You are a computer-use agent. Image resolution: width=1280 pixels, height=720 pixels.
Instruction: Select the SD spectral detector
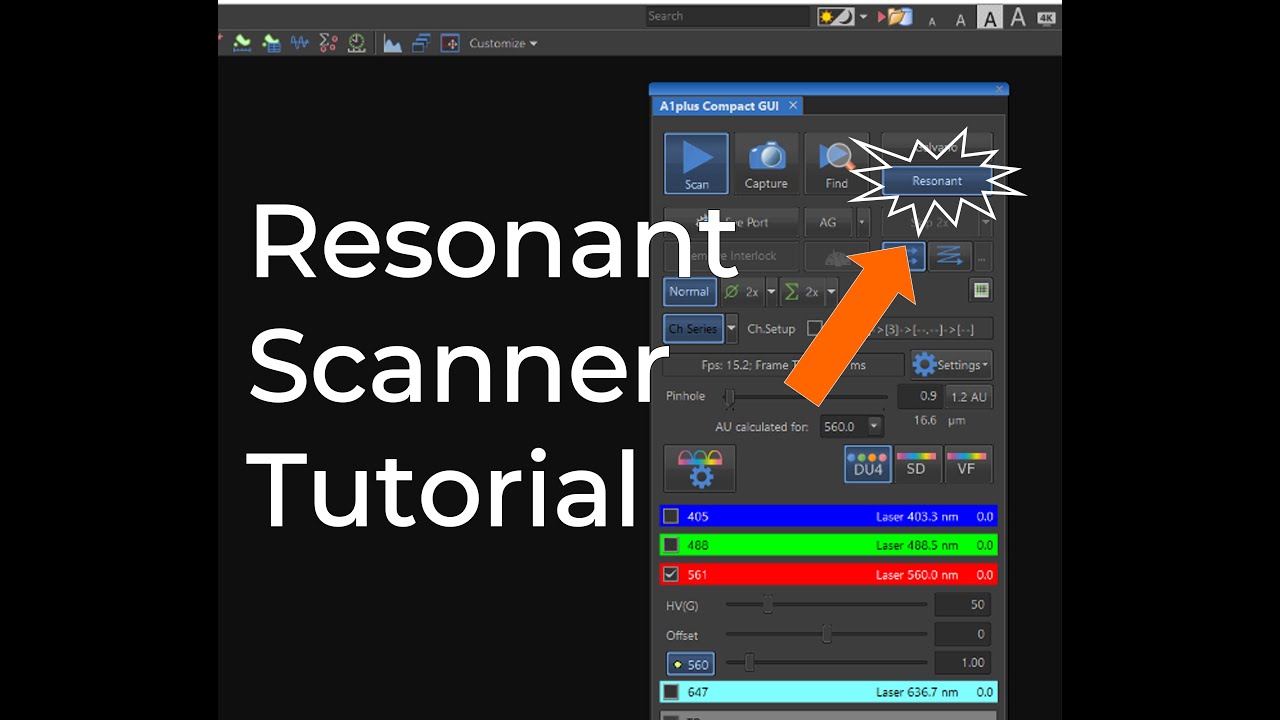coord(916,465)
